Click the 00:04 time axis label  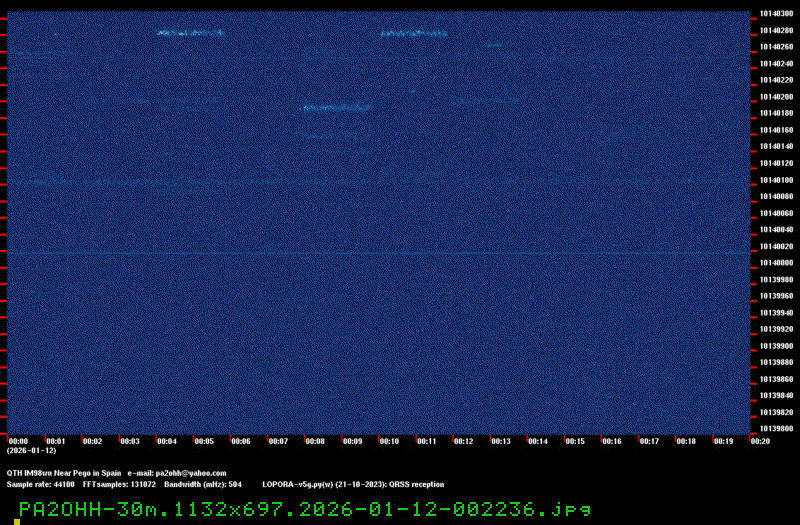coord(167,441)
